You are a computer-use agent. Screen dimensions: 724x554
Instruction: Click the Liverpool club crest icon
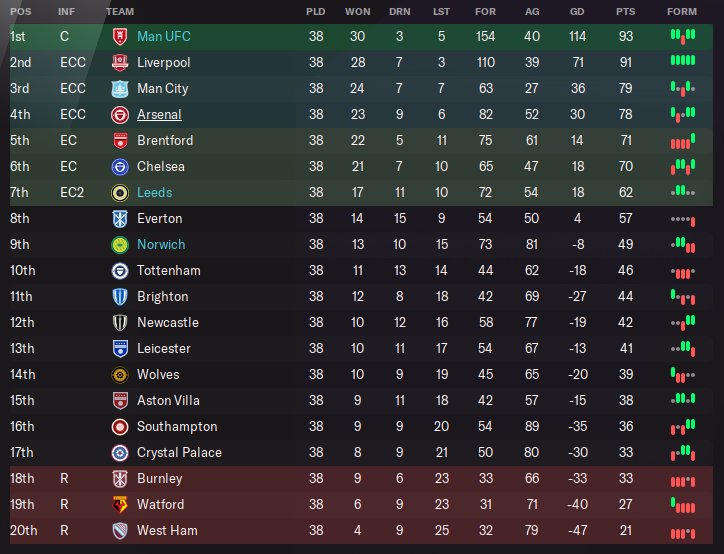(x=119, y=62)
